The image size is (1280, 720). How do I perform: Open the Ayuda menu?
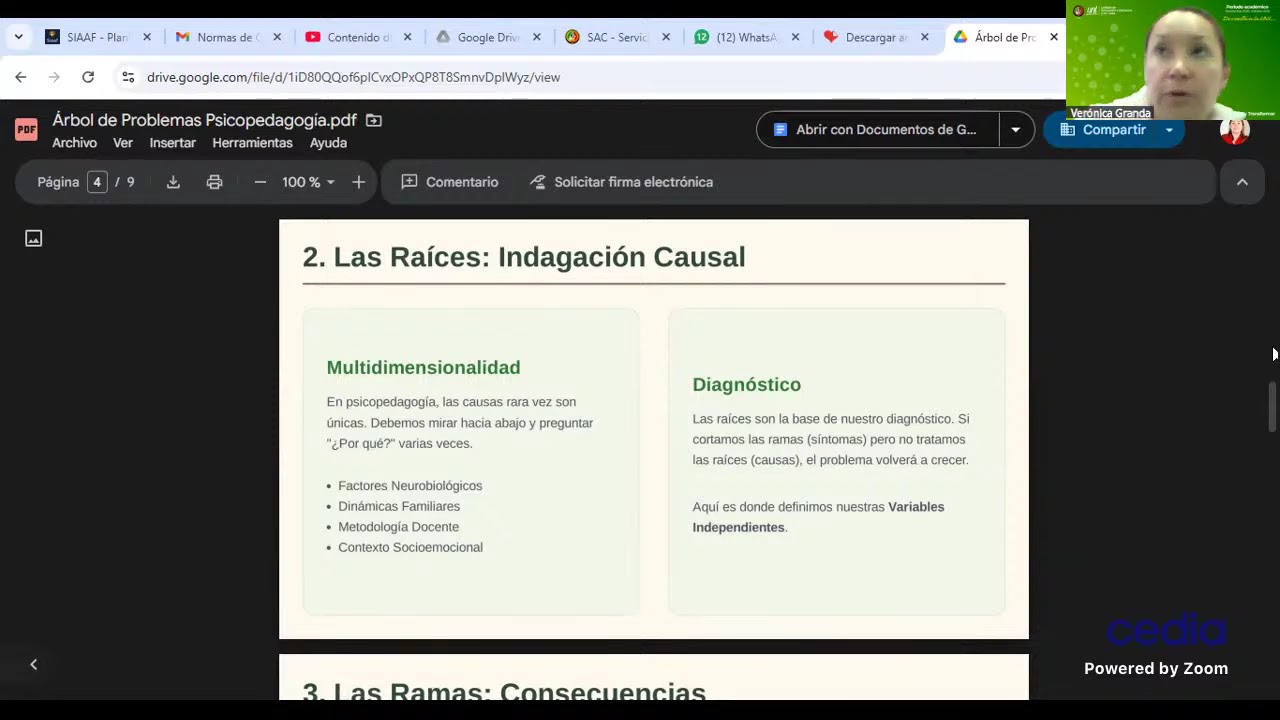328,143
